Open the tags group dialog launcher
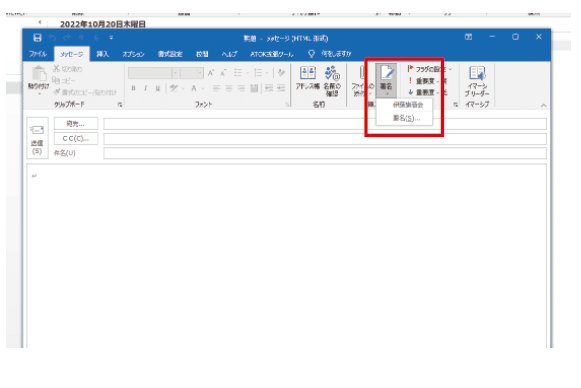Screen dimensions: 581x388 [455, 105]
